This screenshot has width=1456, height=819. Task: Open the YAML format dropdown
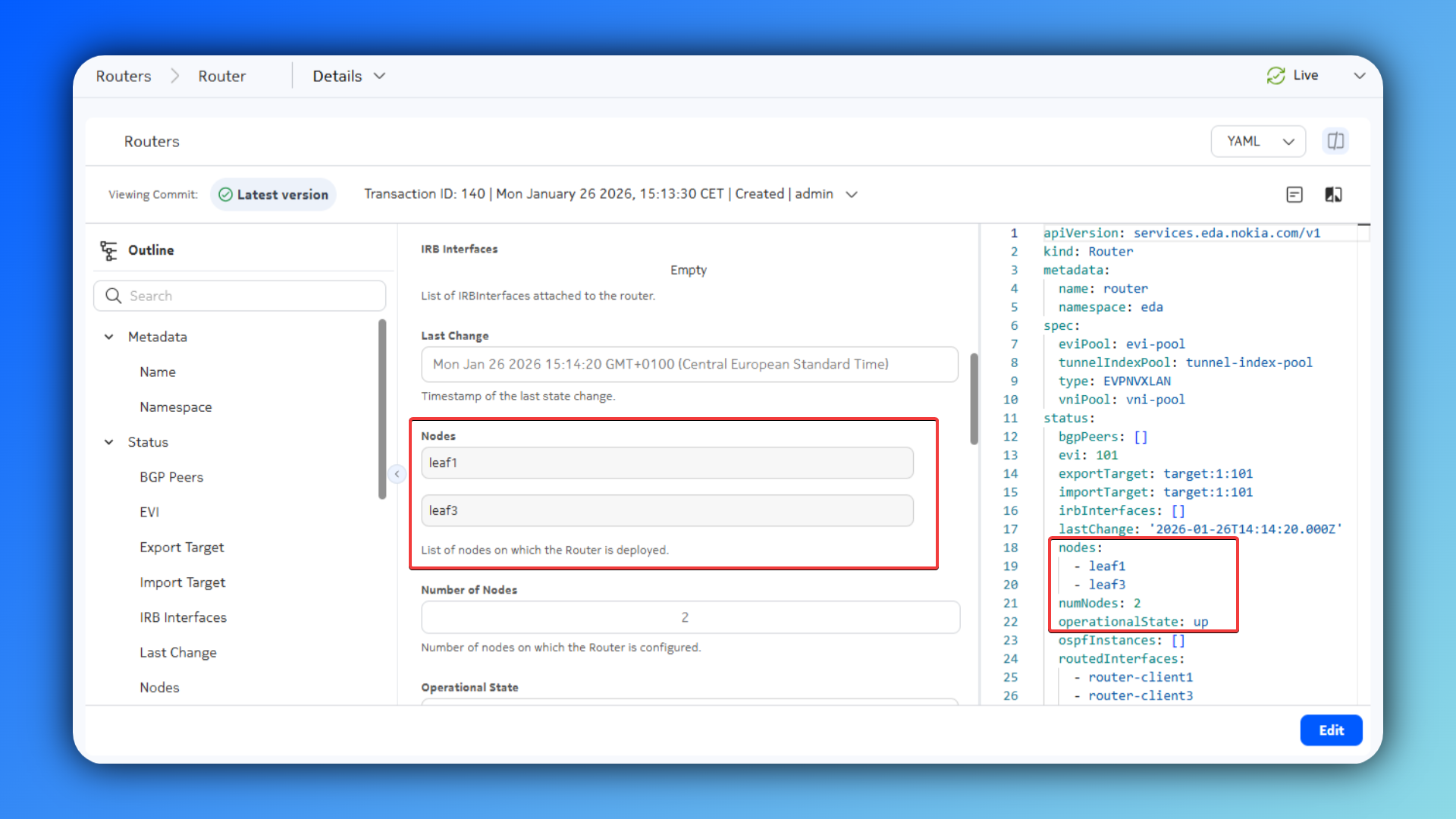[x=1258, y=142]
